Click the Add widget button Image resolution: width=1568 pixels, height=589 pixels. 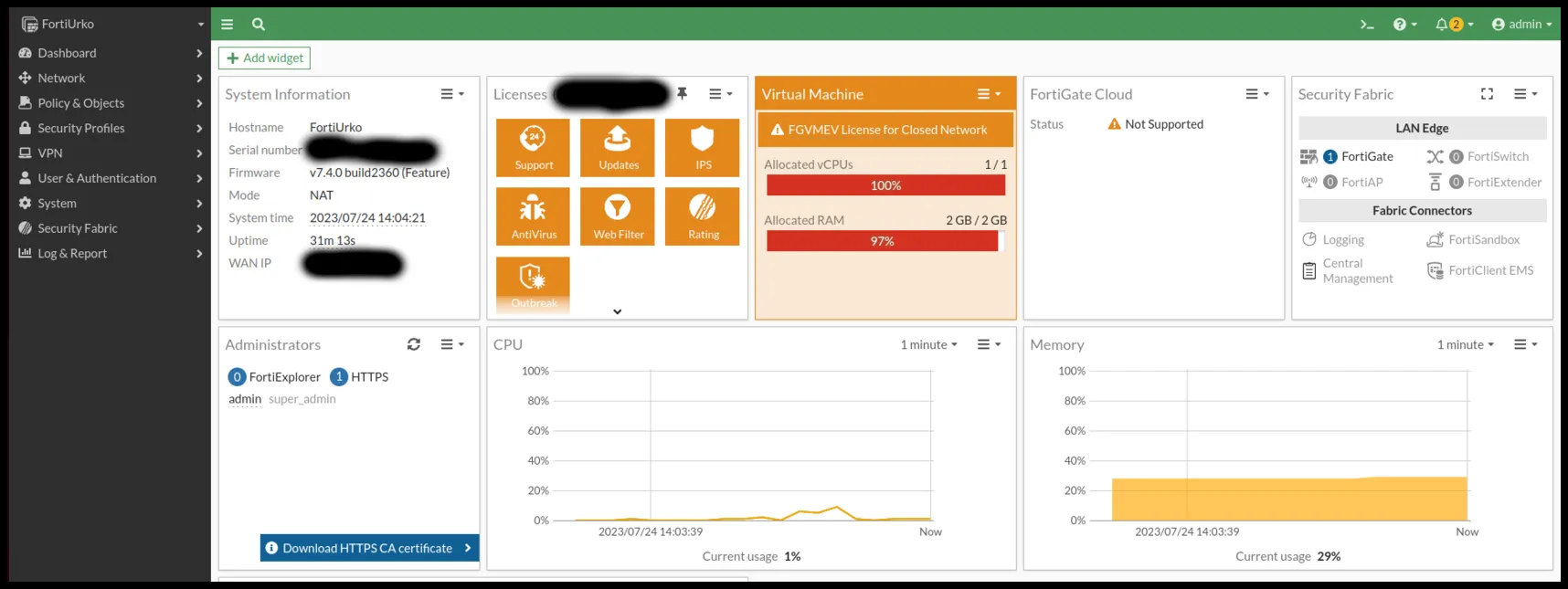264,58
